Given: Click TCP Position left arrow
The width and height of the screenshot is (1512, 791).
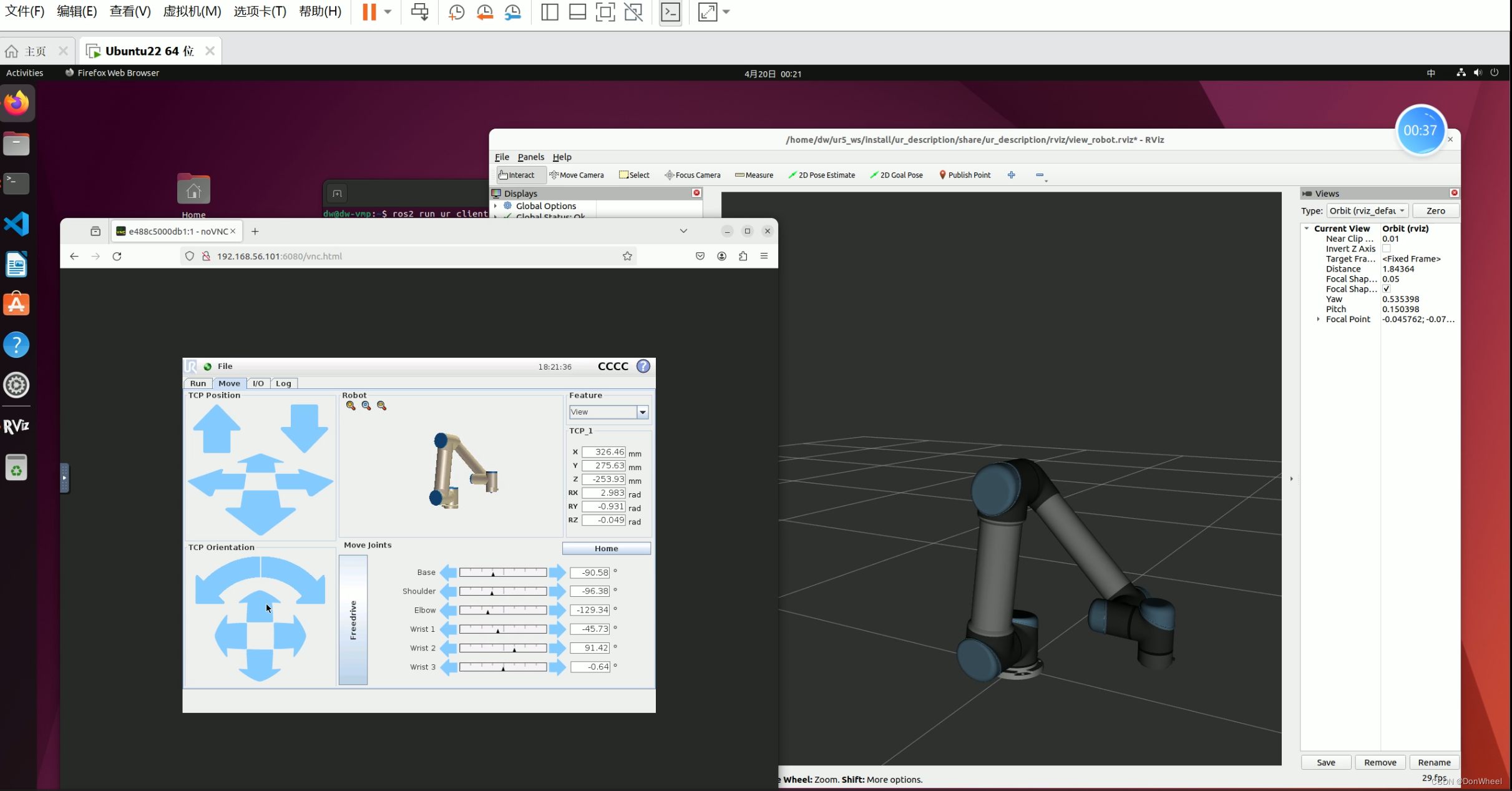Looking at the screenshot, I should click(x=217, y=483).
